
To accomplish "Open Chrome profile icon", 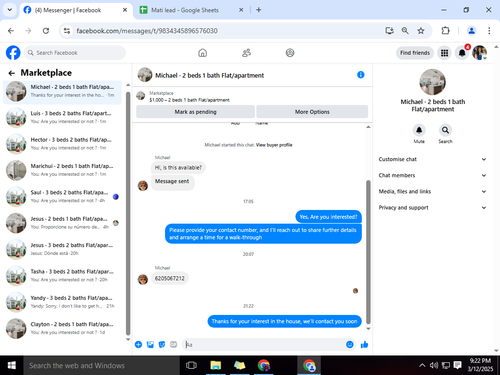I will [471, 31].
